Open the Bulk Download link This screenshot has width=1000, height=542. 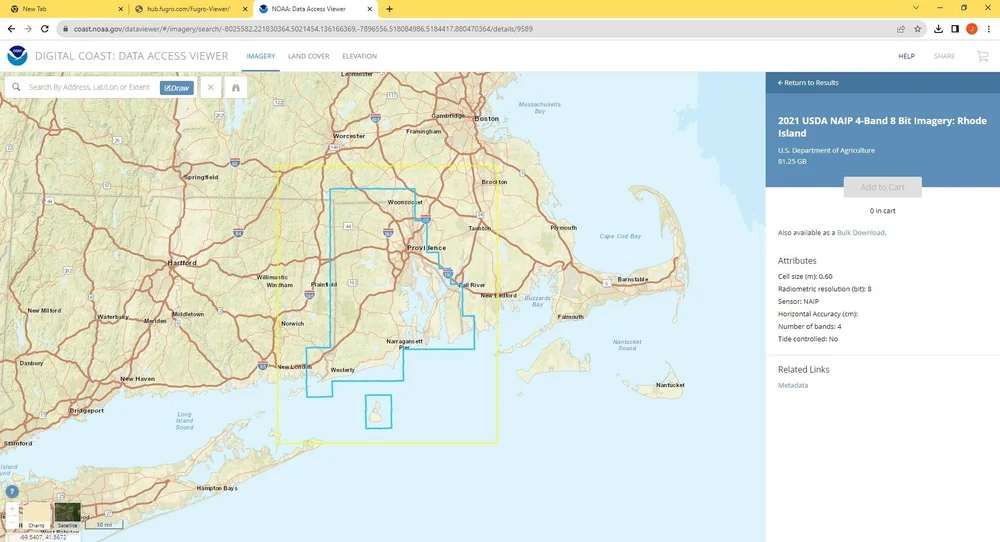coord(860,233)
